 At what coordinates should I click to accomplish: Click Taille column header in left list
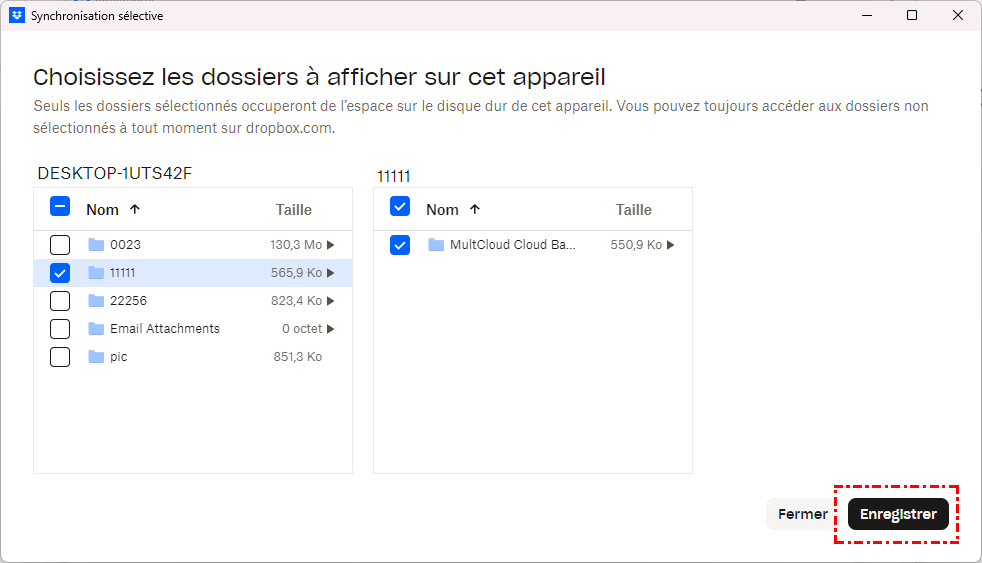coord(294,210)
